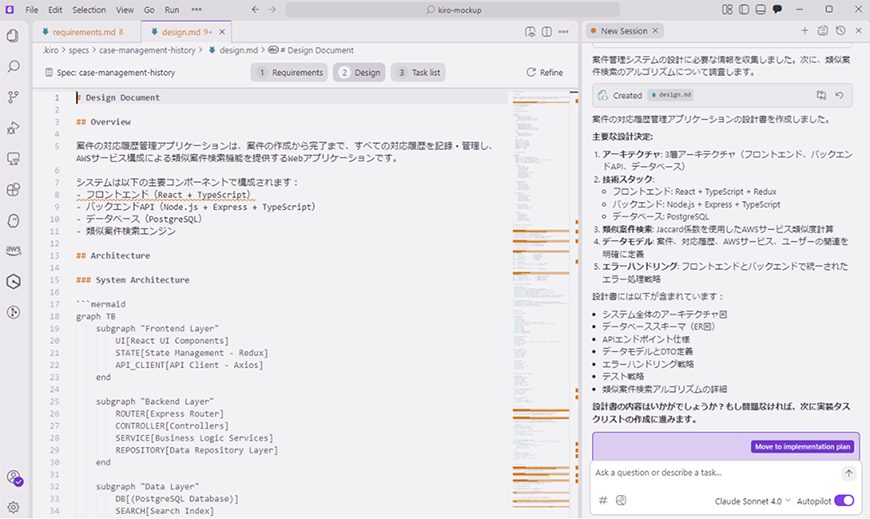
Task: Open the Run and Debug view
Action: (x=13, y=128)
